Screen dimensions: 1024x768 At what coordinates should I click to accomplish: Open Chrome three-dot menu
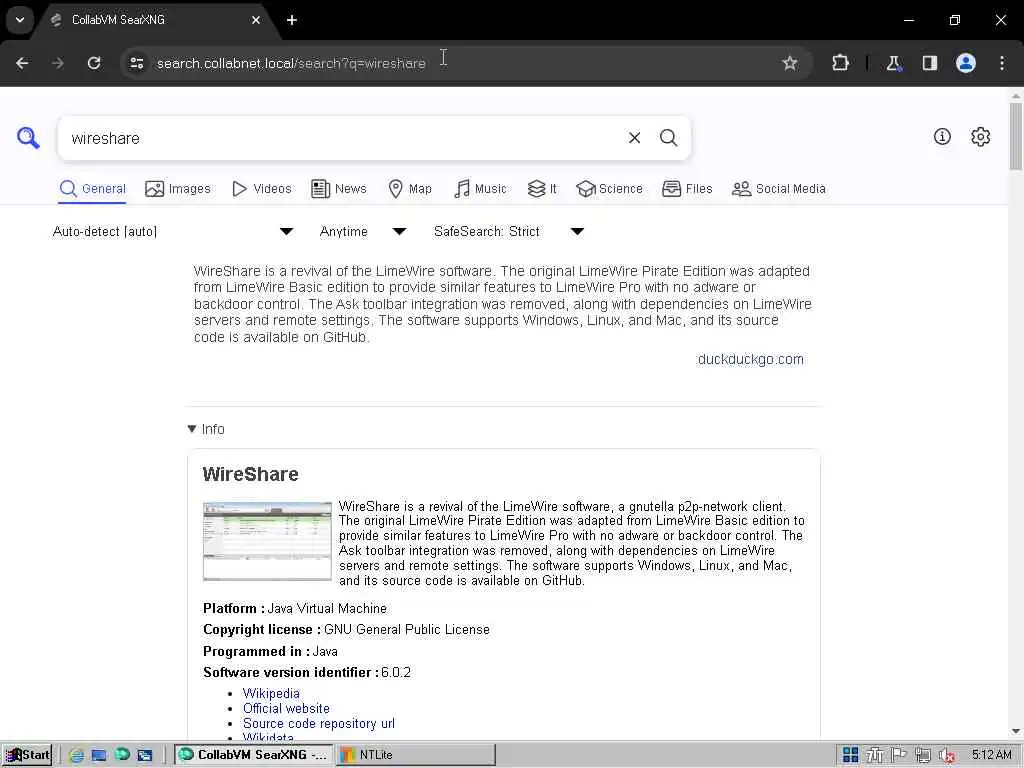point(1002,63)
